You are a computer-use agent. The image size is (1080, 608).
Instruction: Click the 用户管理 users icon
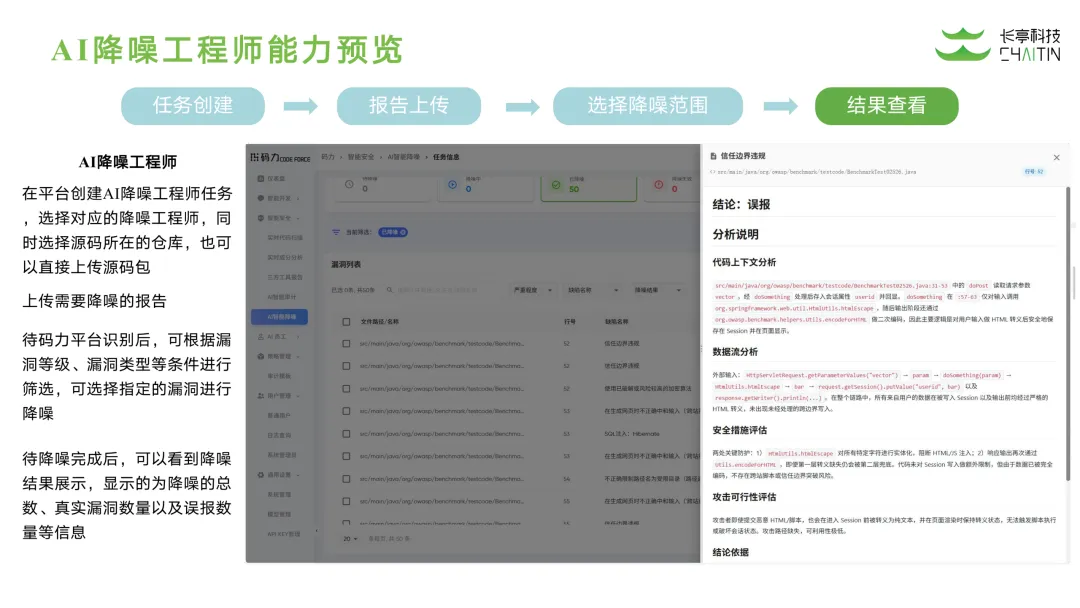point(261,396)
